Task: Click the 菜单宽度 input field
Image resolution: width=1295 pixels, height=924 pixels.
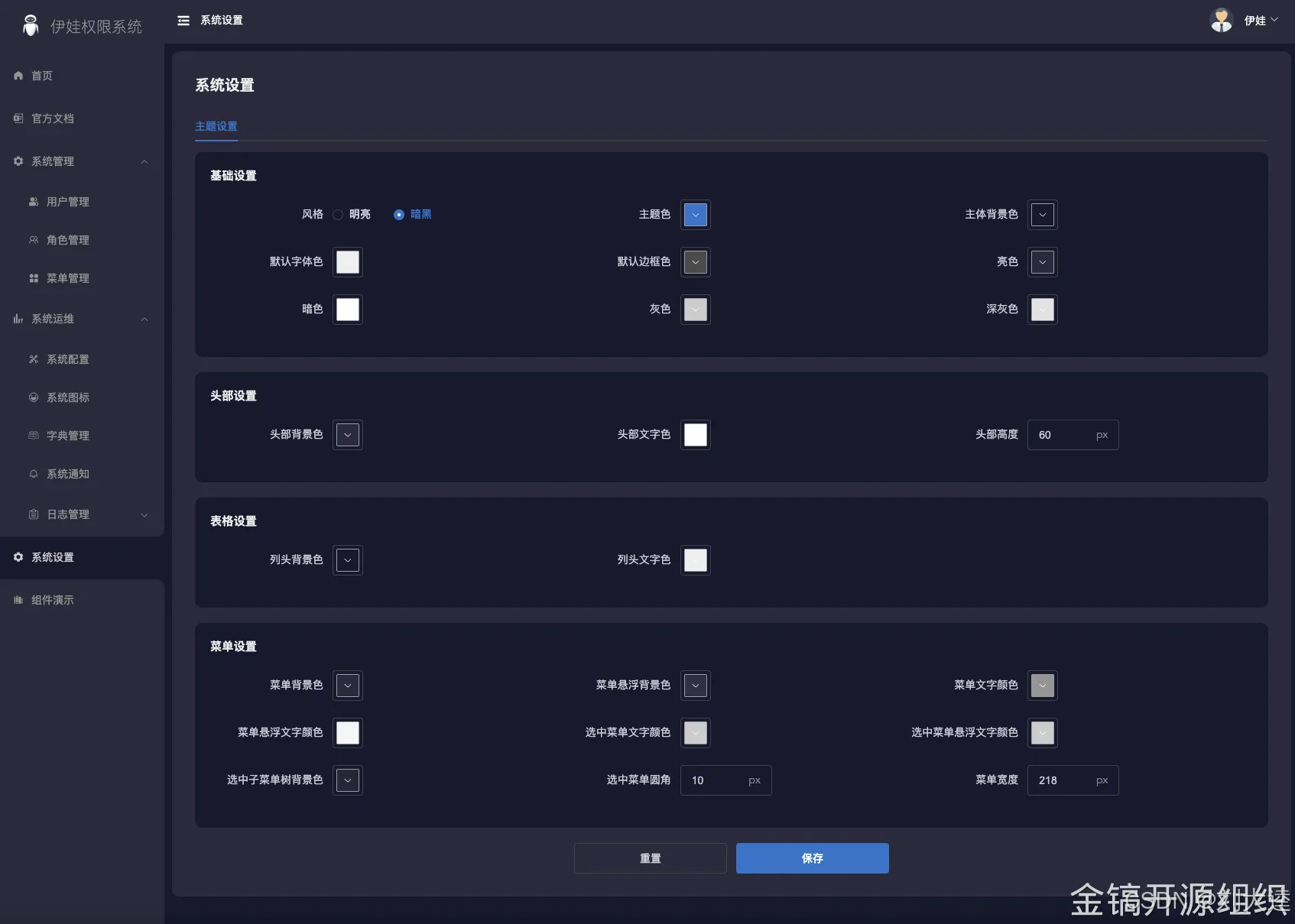Action: [x=1073, y=780]
